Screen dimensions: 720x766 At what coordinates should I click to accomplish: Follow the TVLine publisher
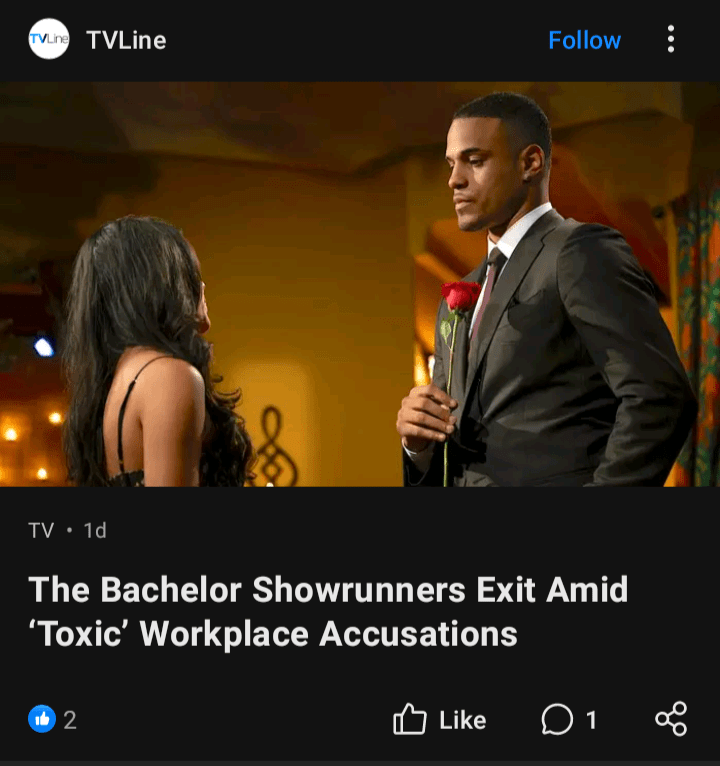coord(584,40)
